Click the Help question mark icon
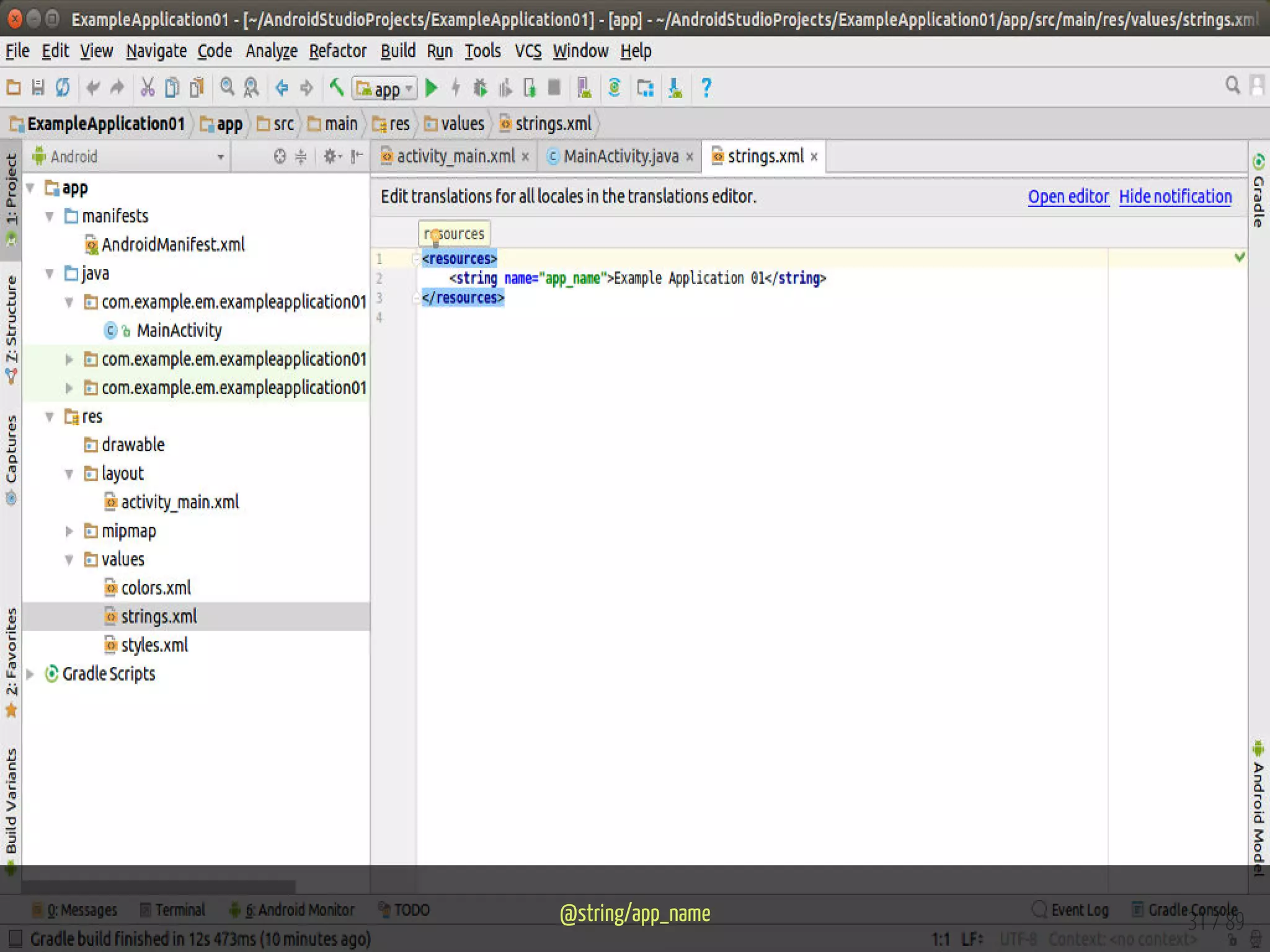 point(706,88)
